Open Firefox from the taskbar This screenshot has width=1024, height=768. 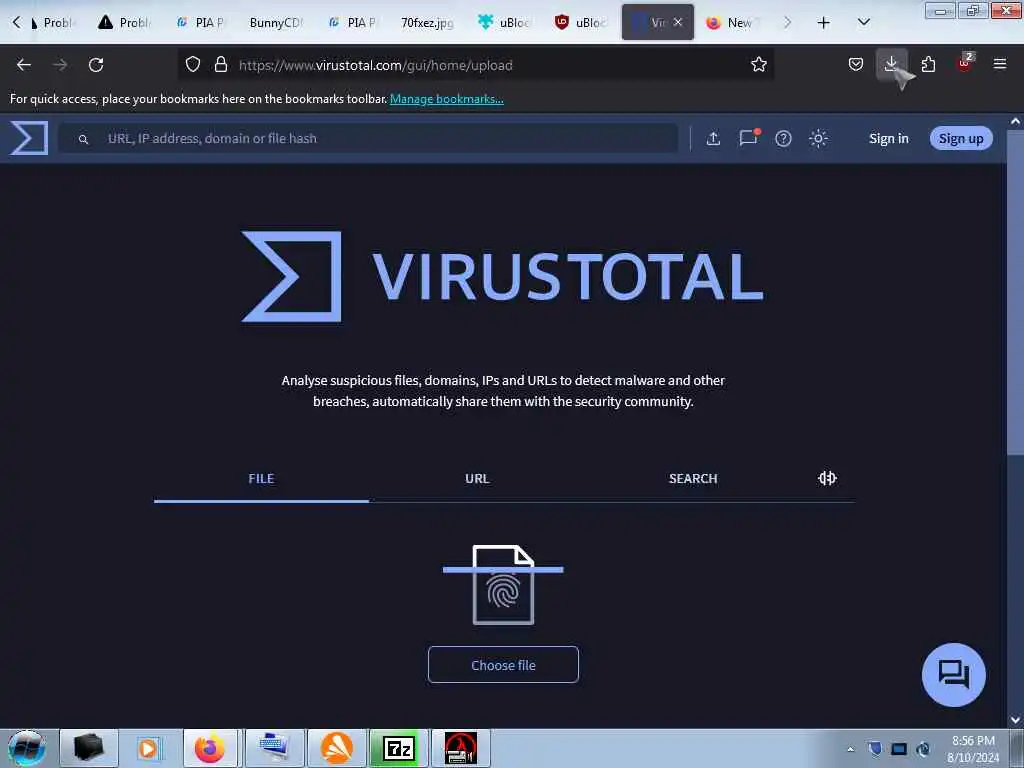coord(210,748)
